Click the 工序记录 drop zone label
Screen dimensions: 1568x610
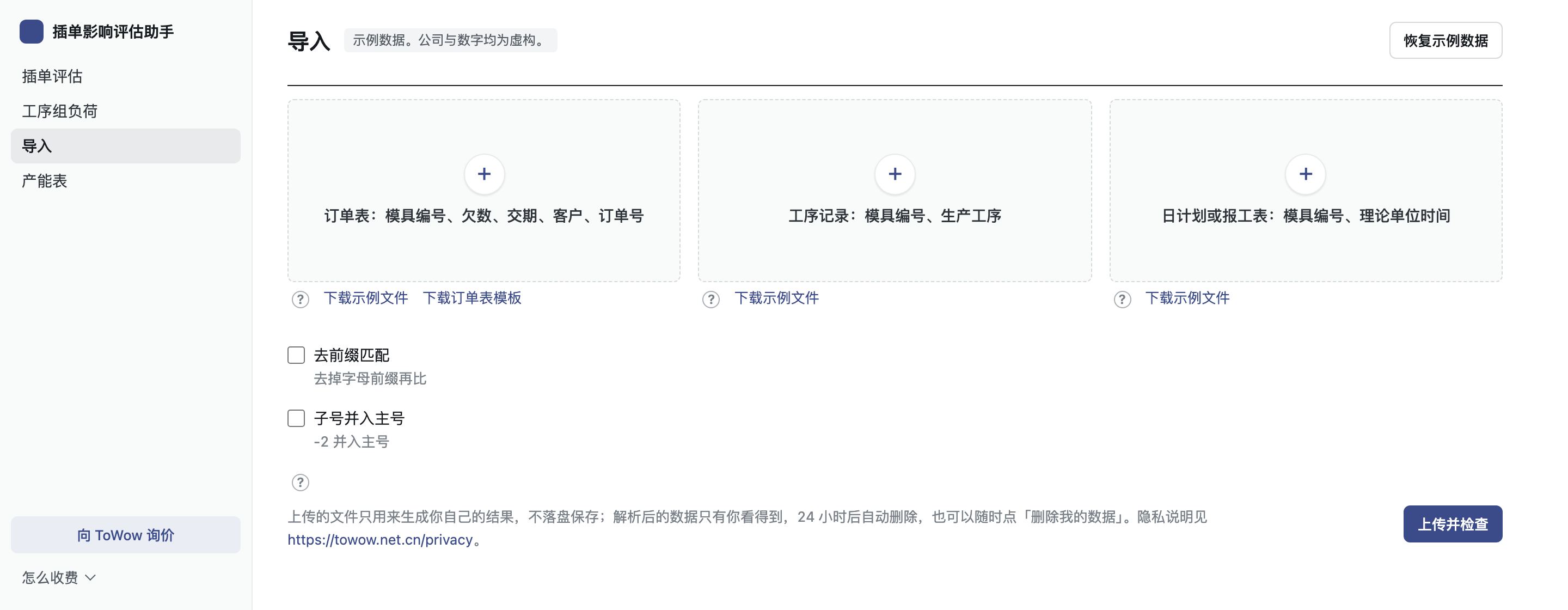[x=895, y=216]
